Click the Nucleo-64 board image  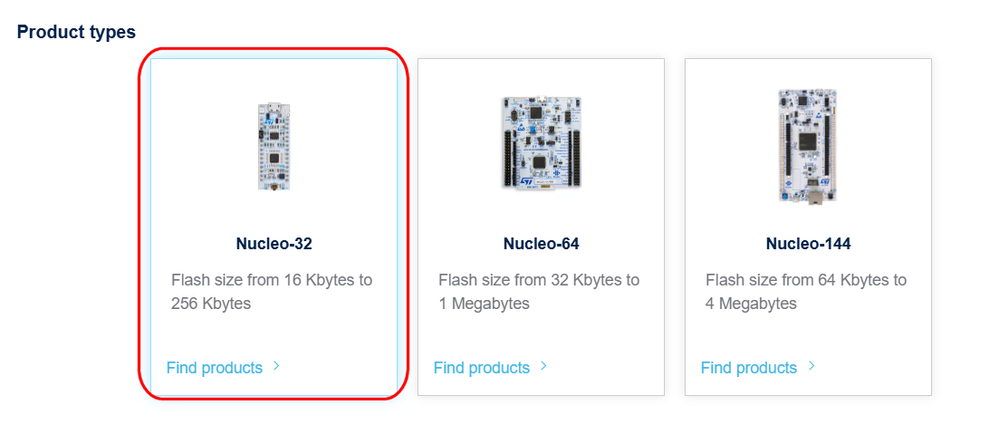(541, 142)
